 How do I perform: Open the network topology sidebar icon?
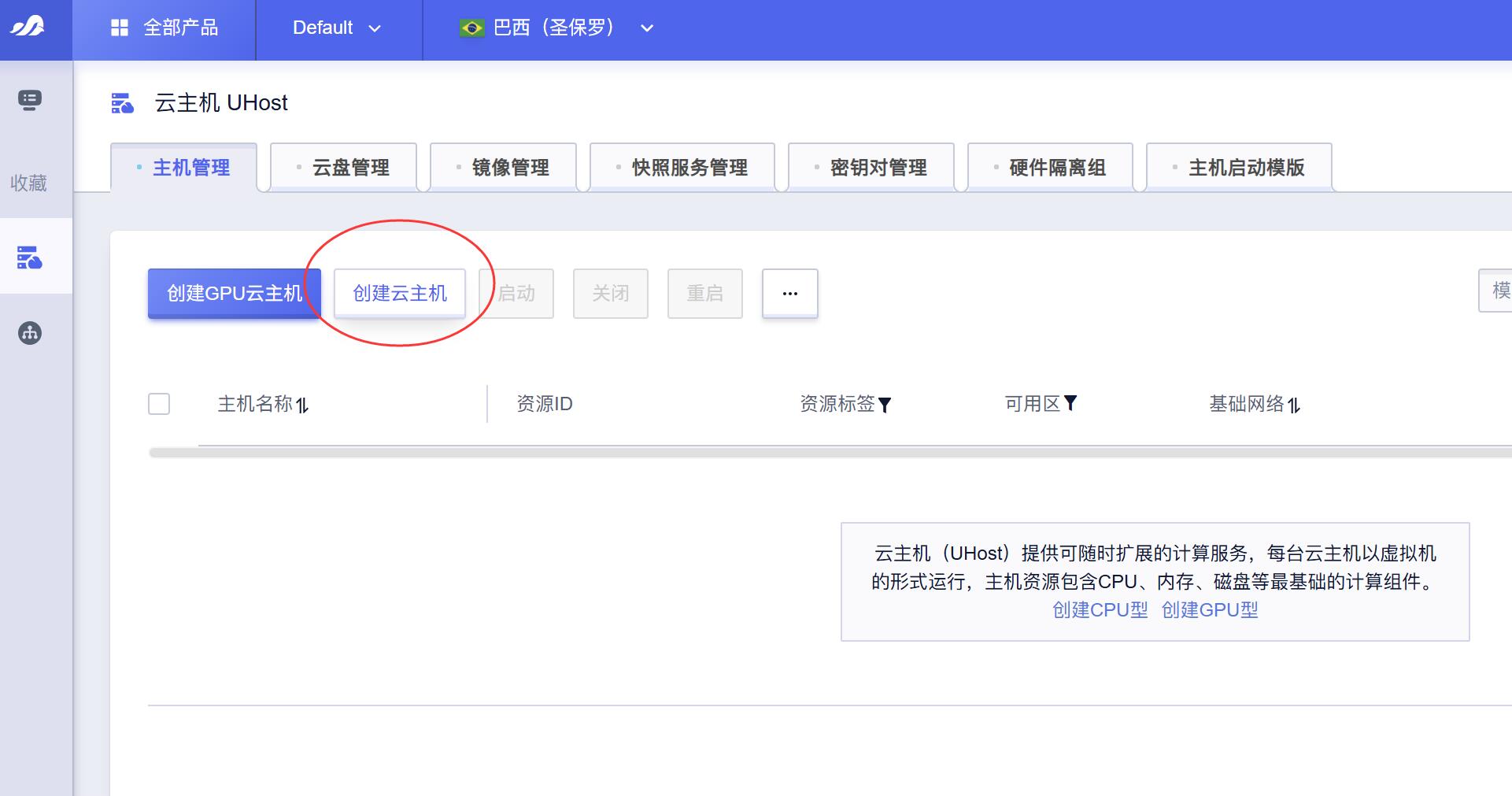30,333
